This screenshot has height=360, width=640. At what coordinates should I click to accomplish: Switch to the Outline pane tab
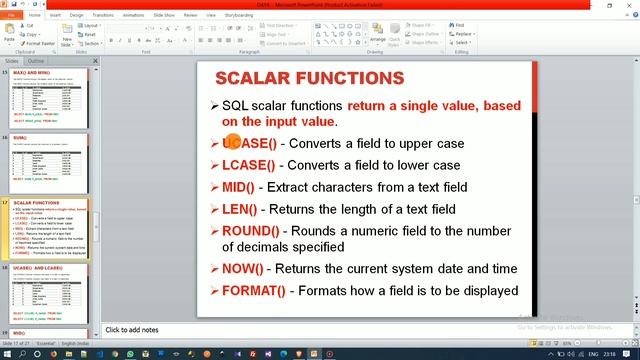tap(36, 61)
